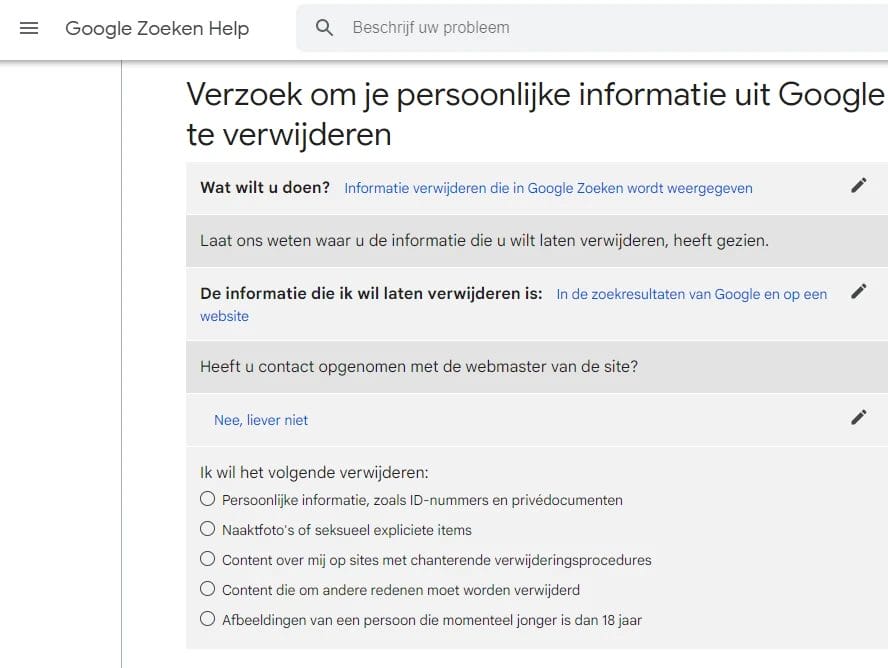Go to Google Zoeken Help home
The image size is (888, 668).
point(157,28)
